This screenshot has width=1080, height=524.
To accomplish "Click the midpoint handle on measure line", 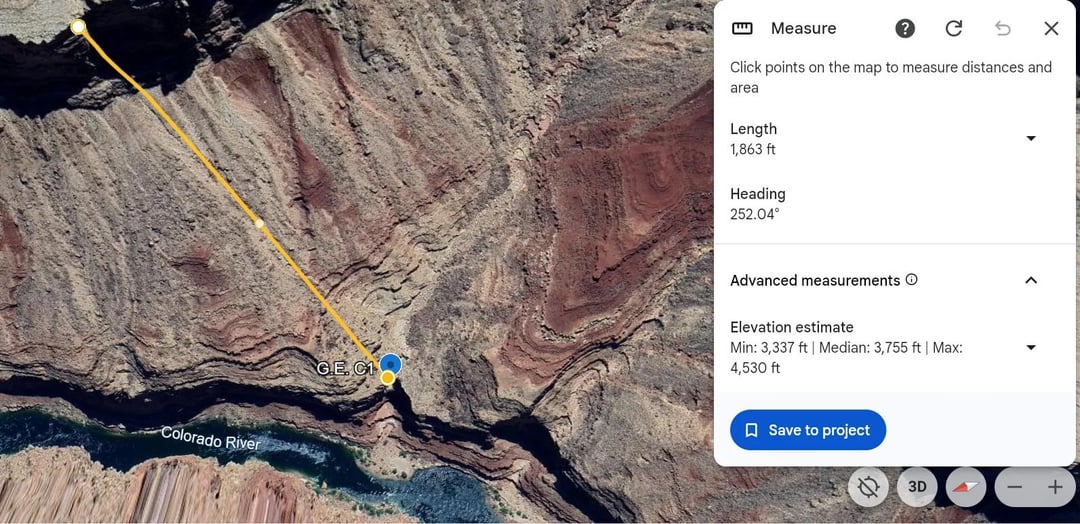I will 259,223.
